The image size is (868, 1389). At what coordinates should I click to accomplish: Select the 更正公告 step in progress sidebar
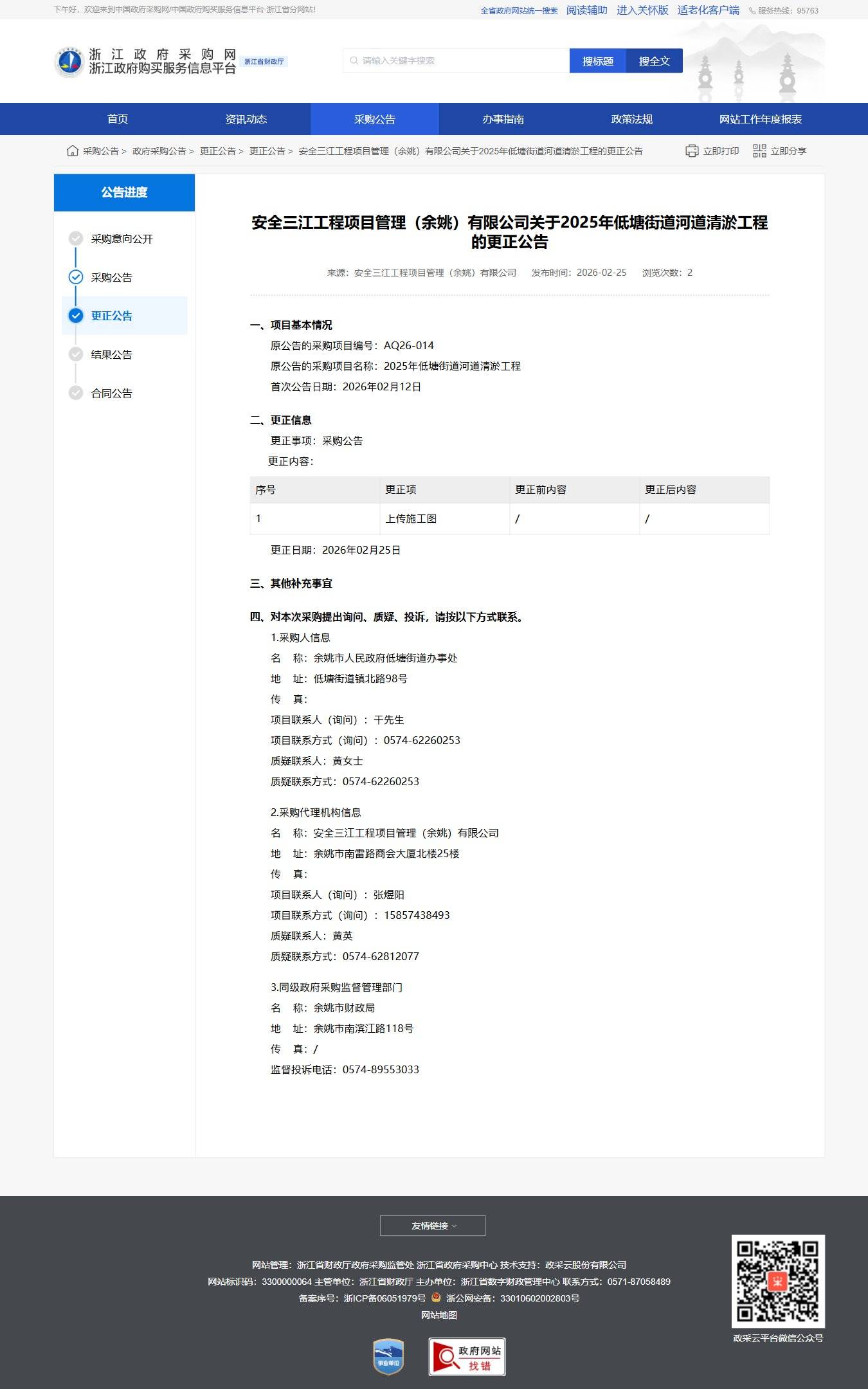pos(111,316)
